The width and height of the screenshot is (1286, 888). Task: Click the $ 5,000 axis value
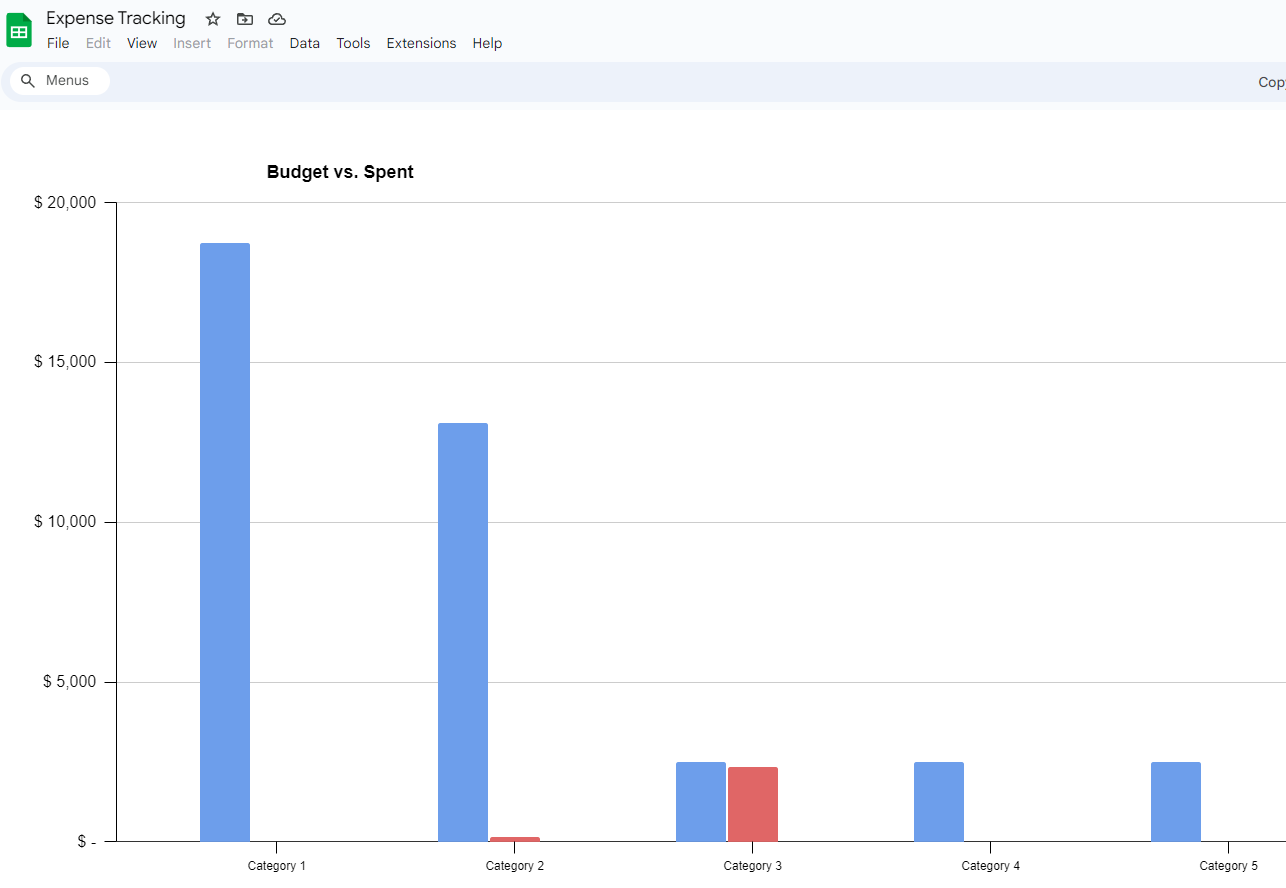[70, 682]
